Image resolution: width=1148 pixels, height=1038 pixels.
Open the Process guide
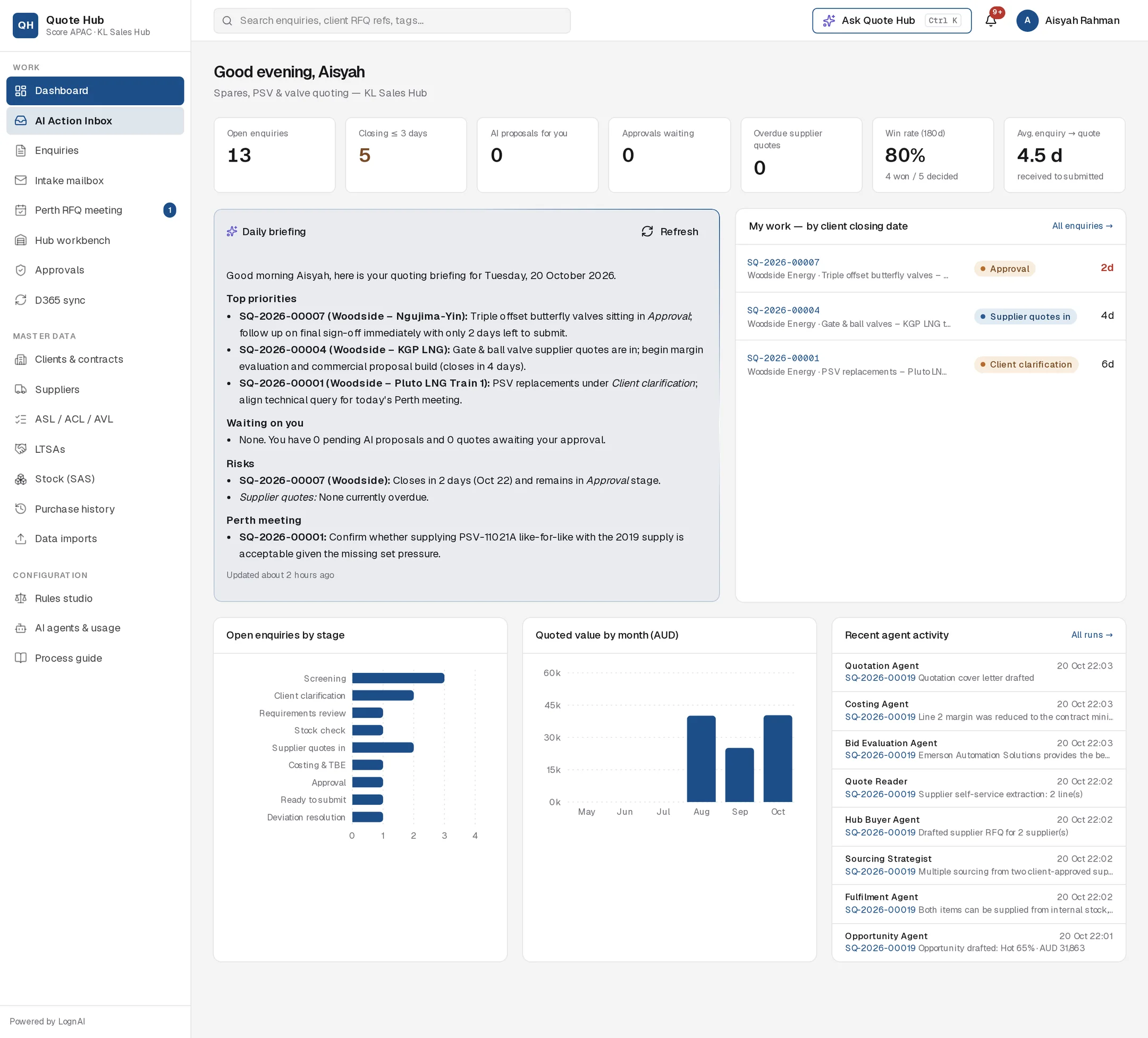coord(95,658)
